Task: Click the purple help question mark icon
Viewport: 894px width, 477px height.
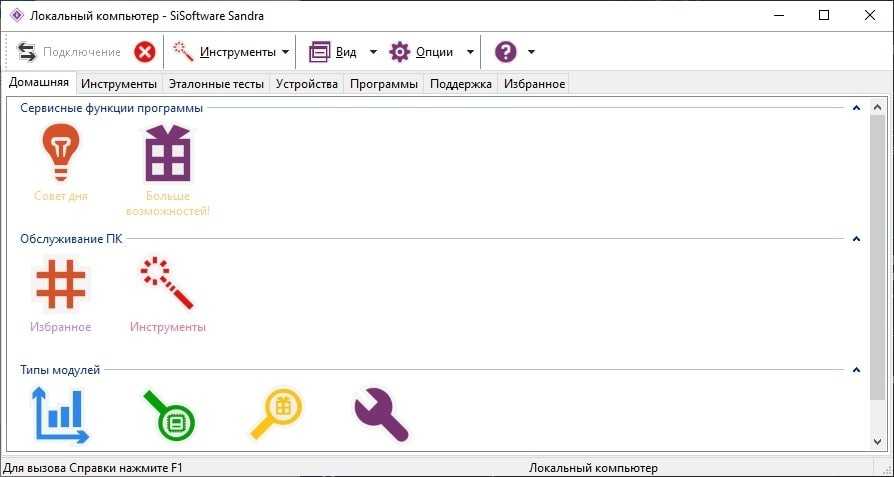Action: point(506,52)
